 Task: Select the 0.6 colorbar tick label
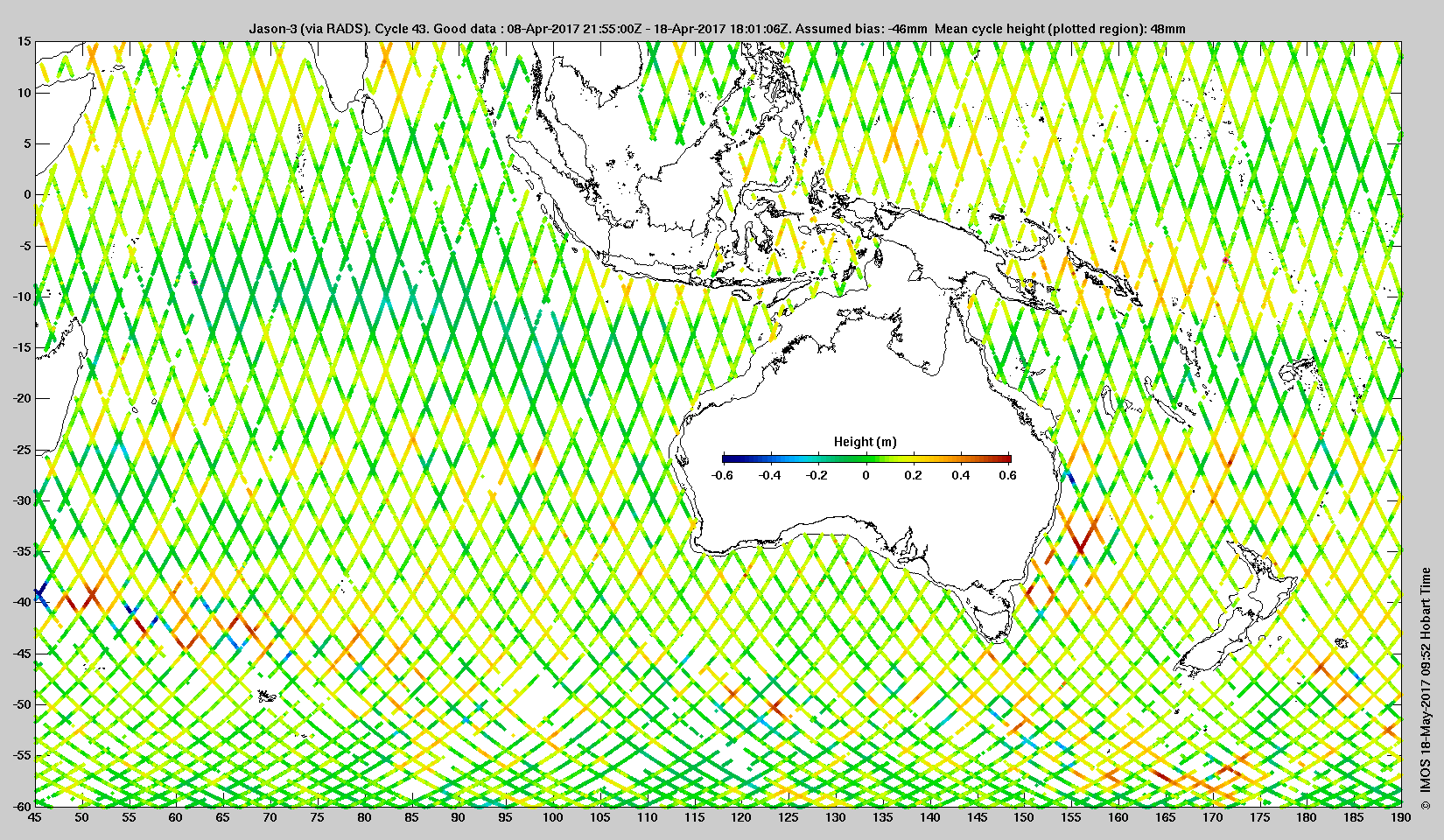pyautogui.click(x=1008, y=476)
